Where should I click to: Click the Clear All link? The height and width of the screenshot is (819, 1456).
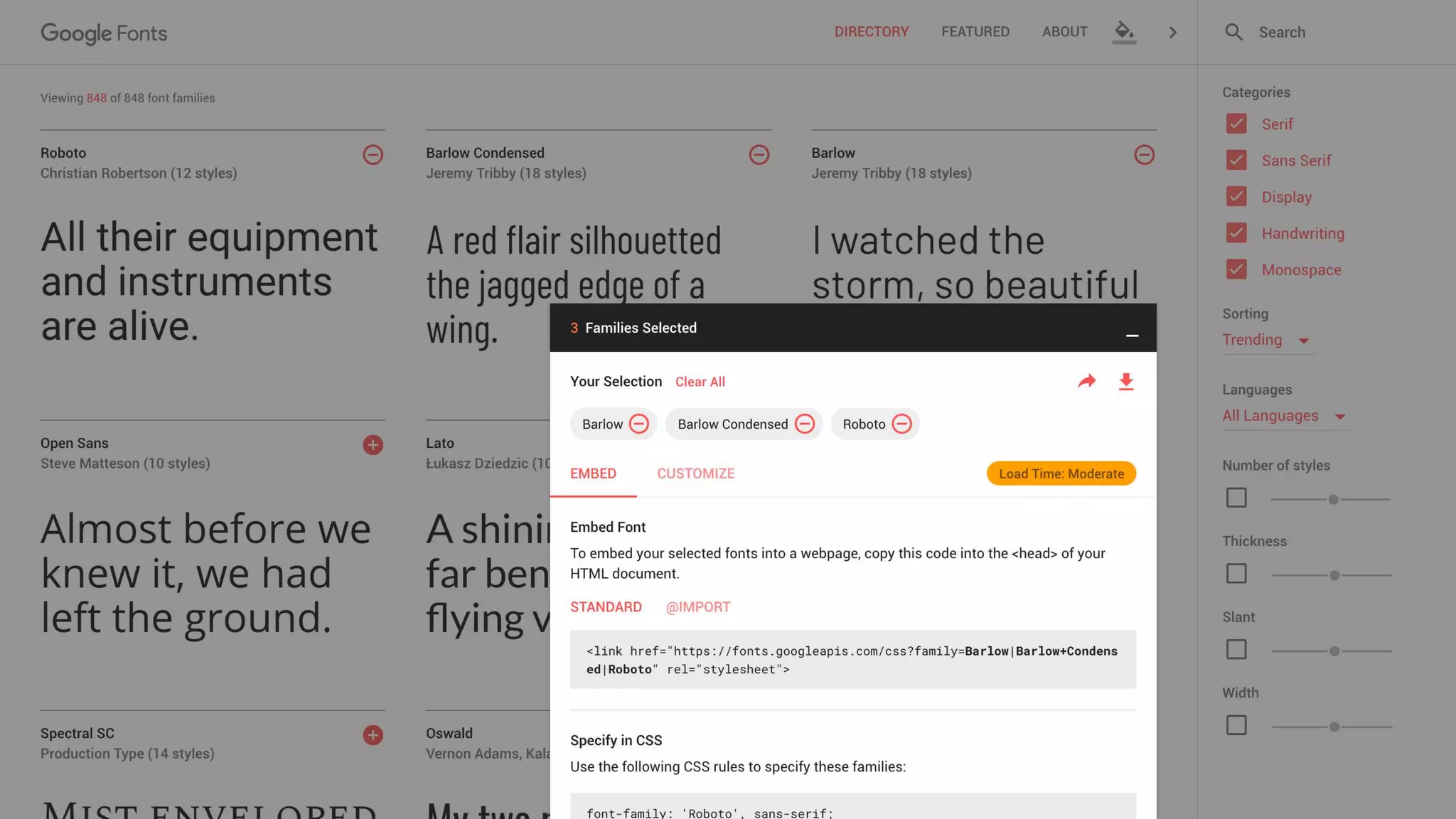point(700,382)
